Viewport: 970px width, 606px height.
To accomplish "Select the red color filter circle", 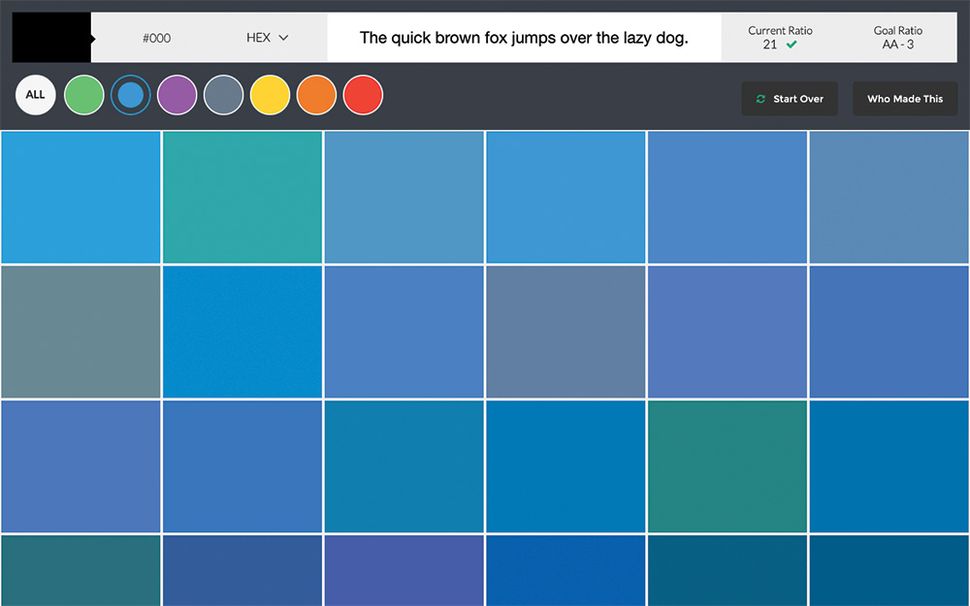I will click(x=363, y=94).
